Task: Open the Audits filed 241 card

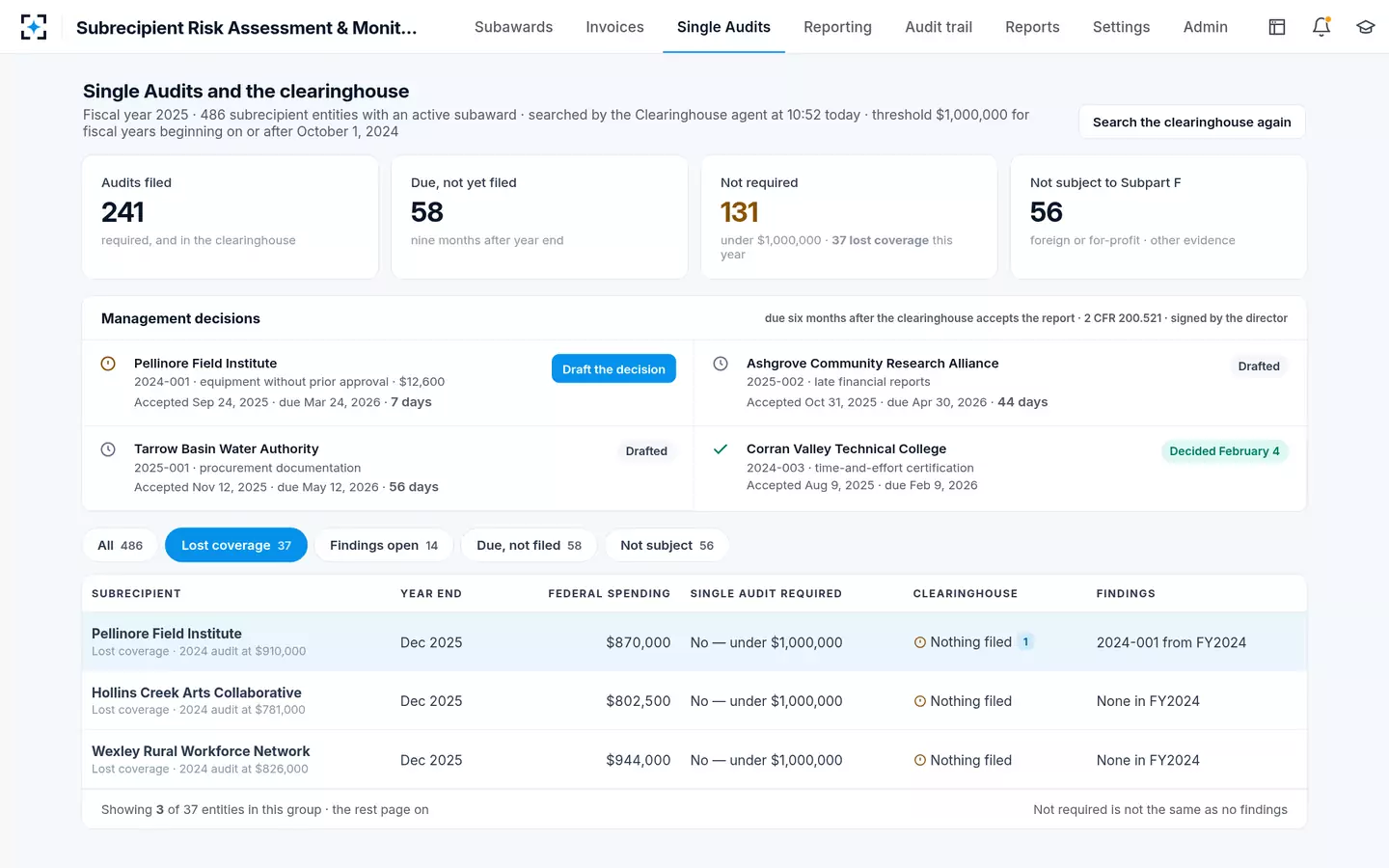Action: 231,217
